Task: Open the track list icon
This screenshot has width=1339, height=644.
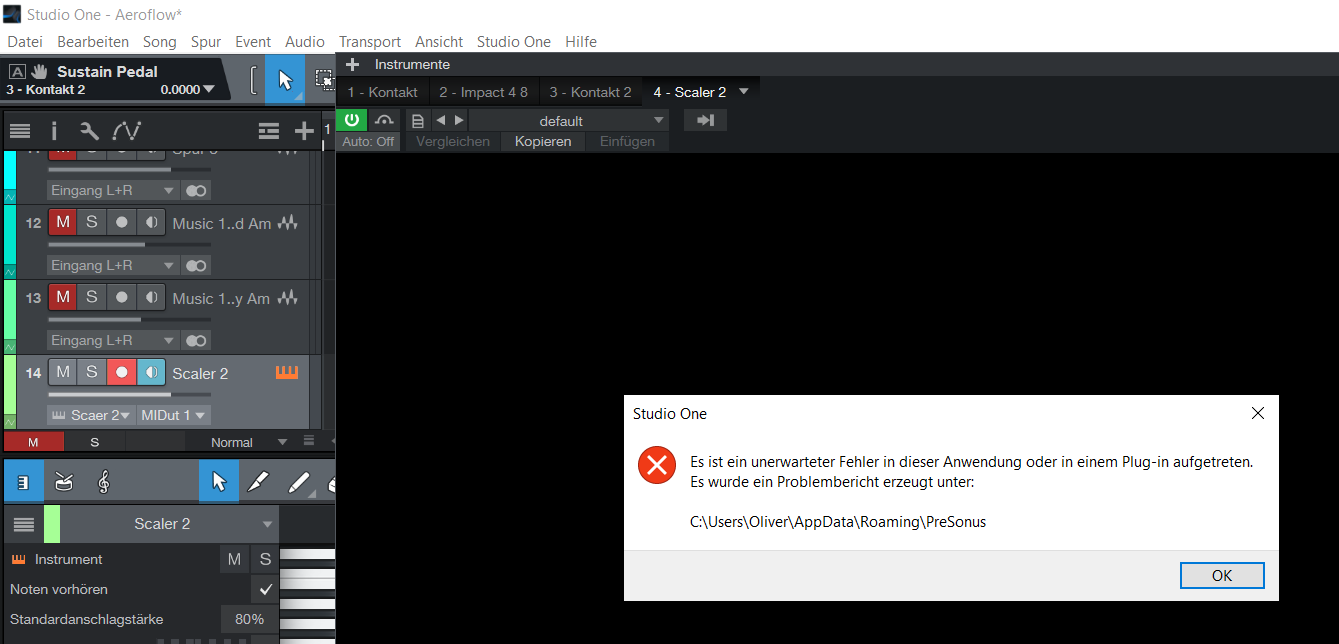Action: (x=20, y=131)
